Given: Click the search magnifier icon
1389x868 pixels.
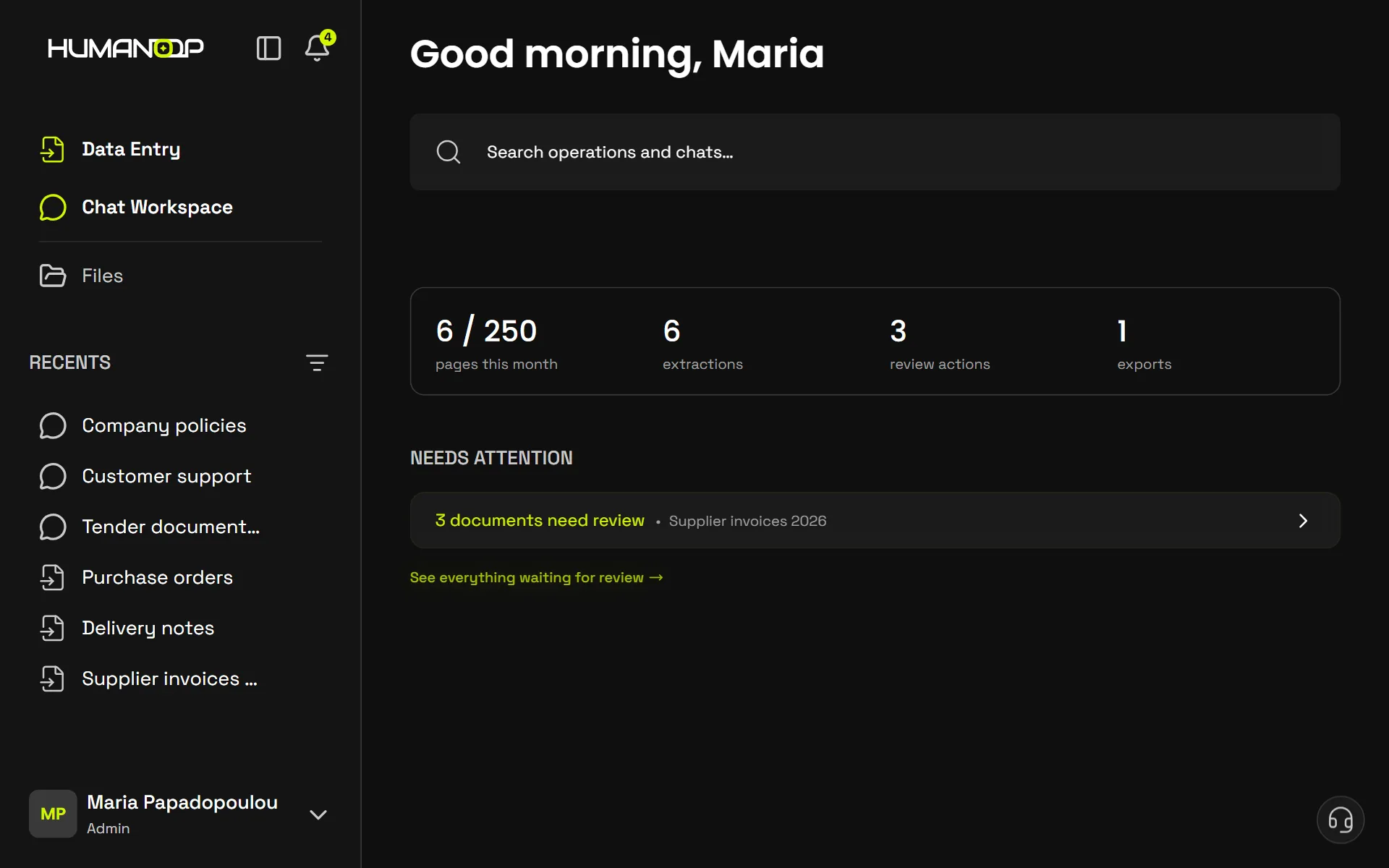Looking at the screenshot, I should pyautogui.click(x=449, y=152).
